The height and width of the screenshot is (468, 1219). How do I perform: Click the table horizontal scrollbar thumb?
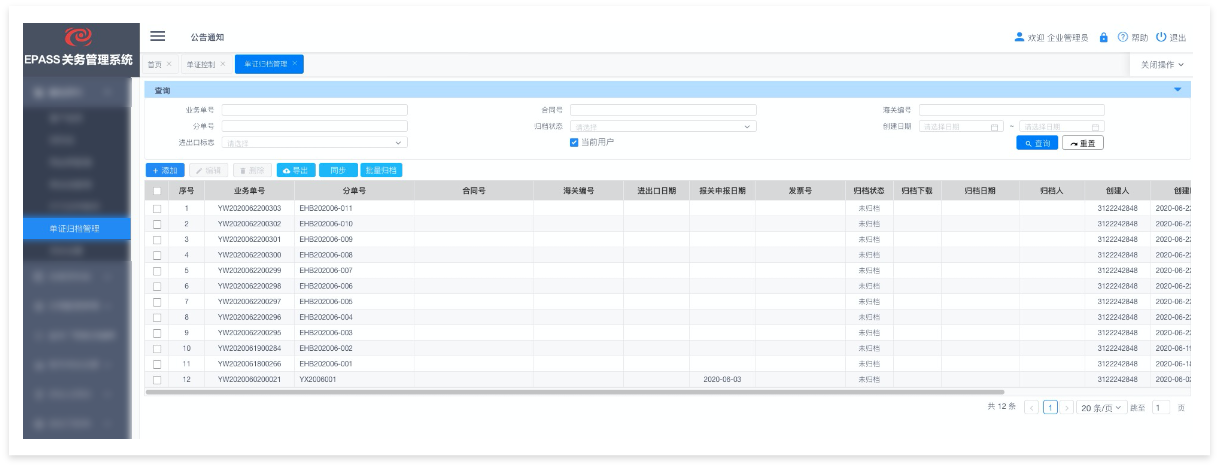coord(575,392)
